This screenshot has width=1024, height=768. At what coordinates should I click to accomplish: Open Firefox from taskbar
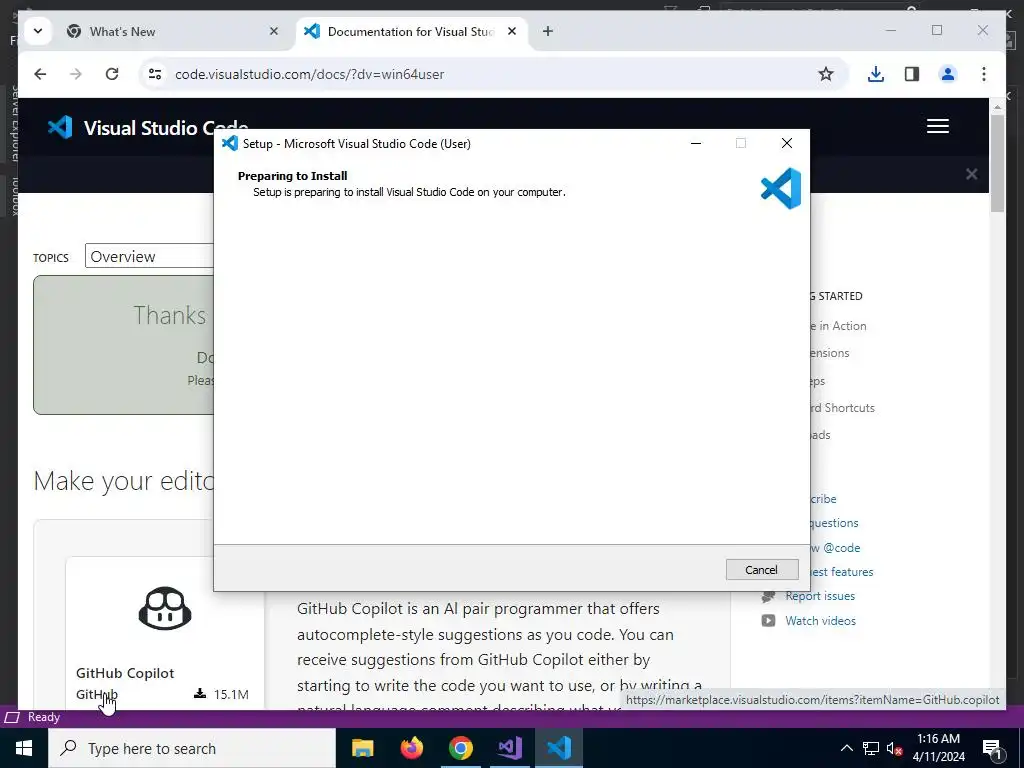[x=411, y=748]
